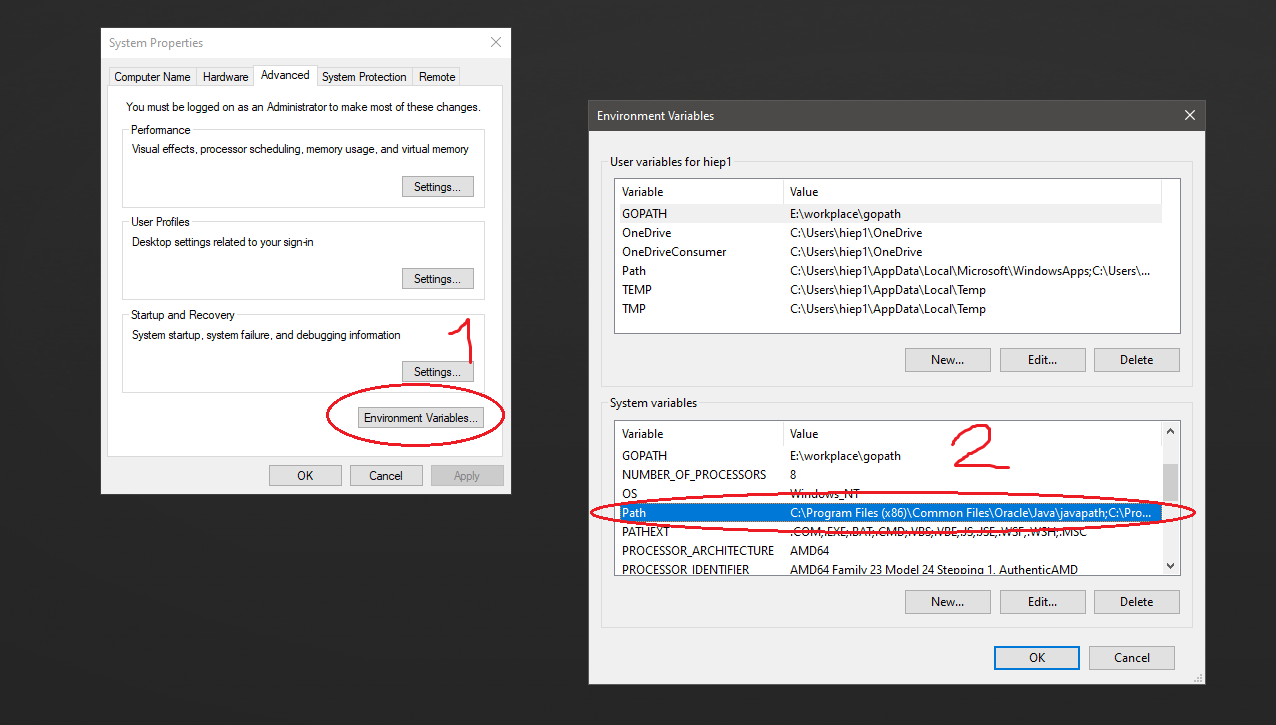Click Apply in System Properties
This screenshot has height=725, width=1276.
pos(467,476)
